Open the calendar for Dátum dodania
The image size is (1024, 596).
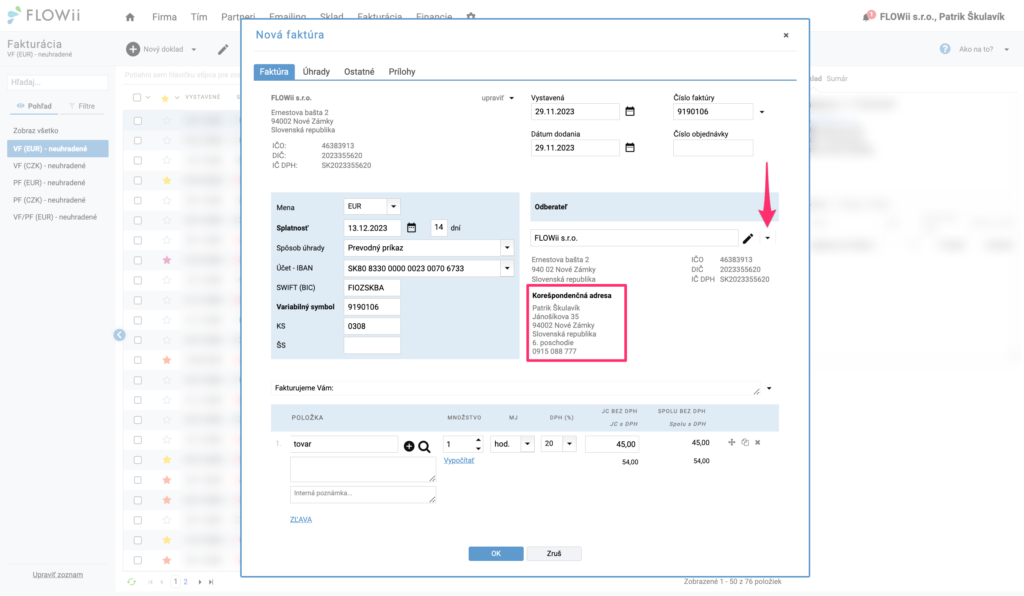click(630, 148)
